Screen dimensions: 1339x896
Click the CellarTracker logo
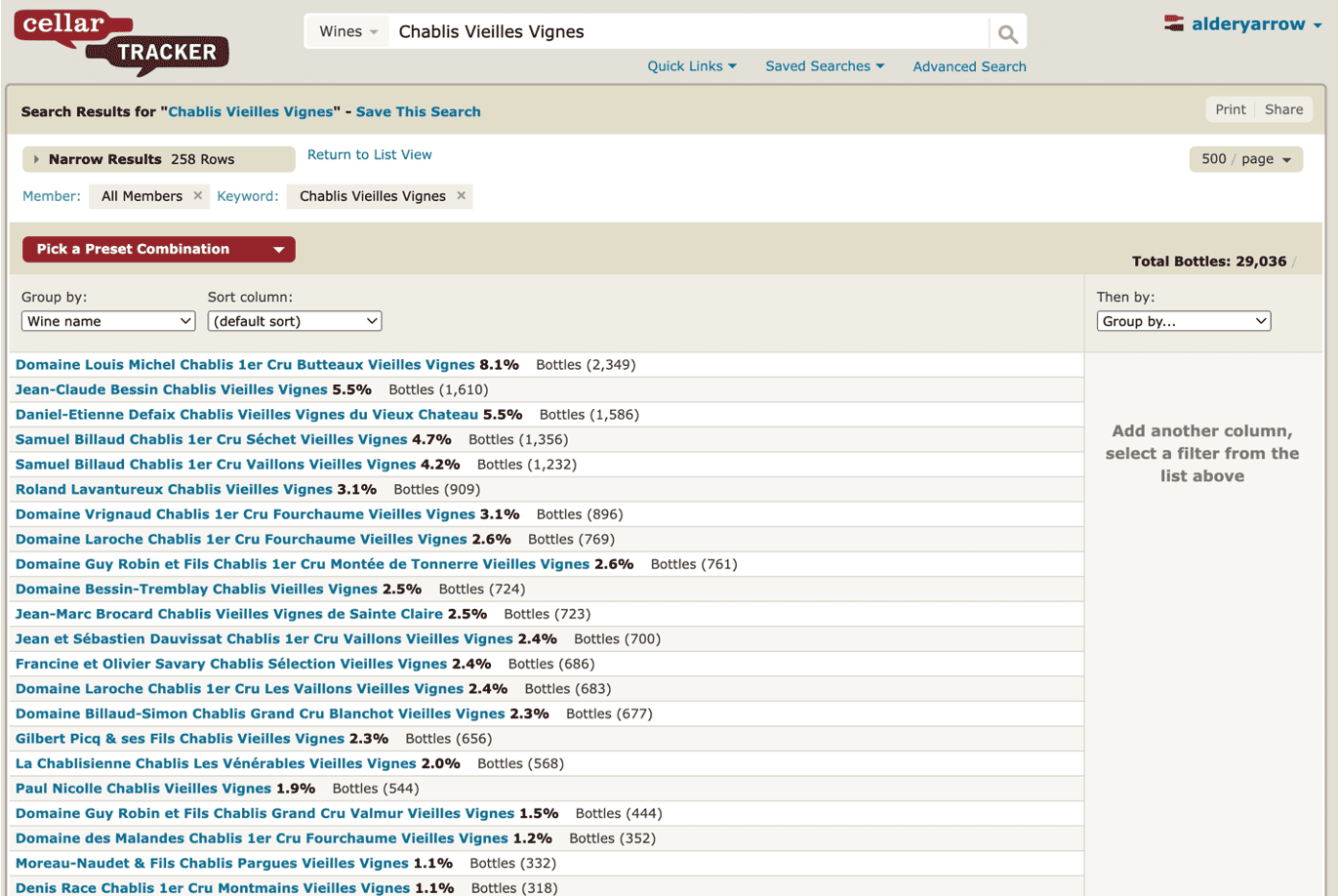pyautogui.click(x=121, y=42)
